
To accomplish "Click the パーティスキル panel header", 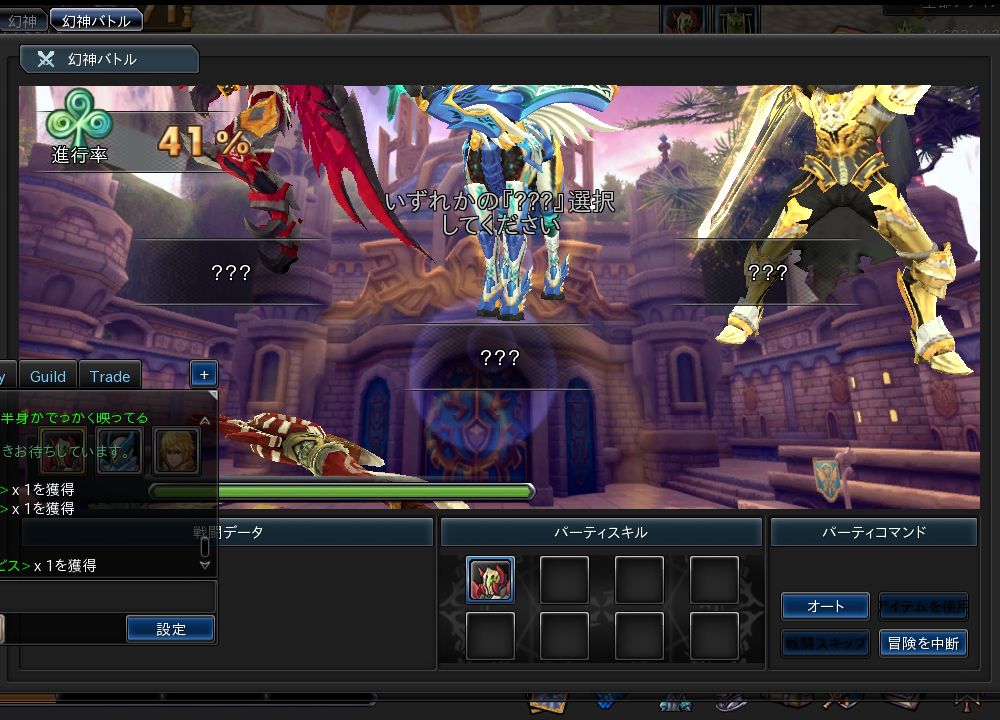I will click(601, 532).
